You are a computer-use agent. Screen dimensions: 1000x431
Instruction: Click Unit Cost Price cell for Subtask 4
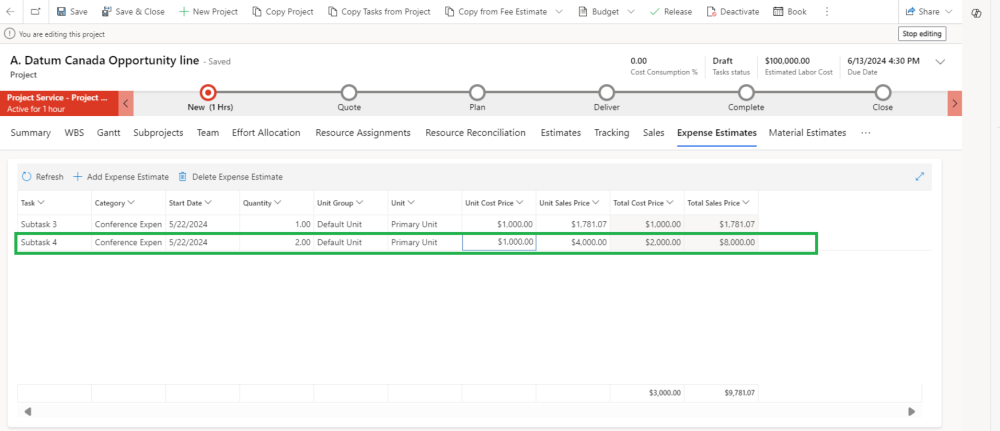click(499, 242)
